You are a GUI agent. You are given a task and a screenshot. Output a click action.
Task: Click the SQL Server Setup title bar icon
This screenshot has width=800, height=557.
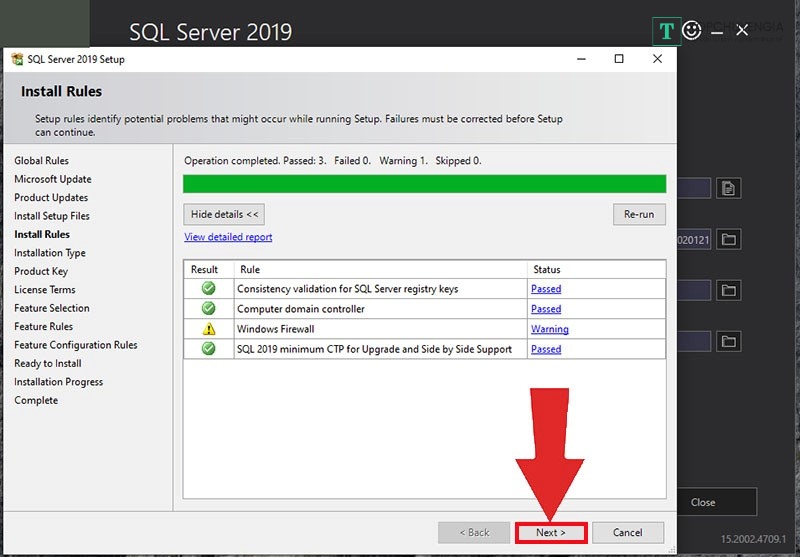16,59
